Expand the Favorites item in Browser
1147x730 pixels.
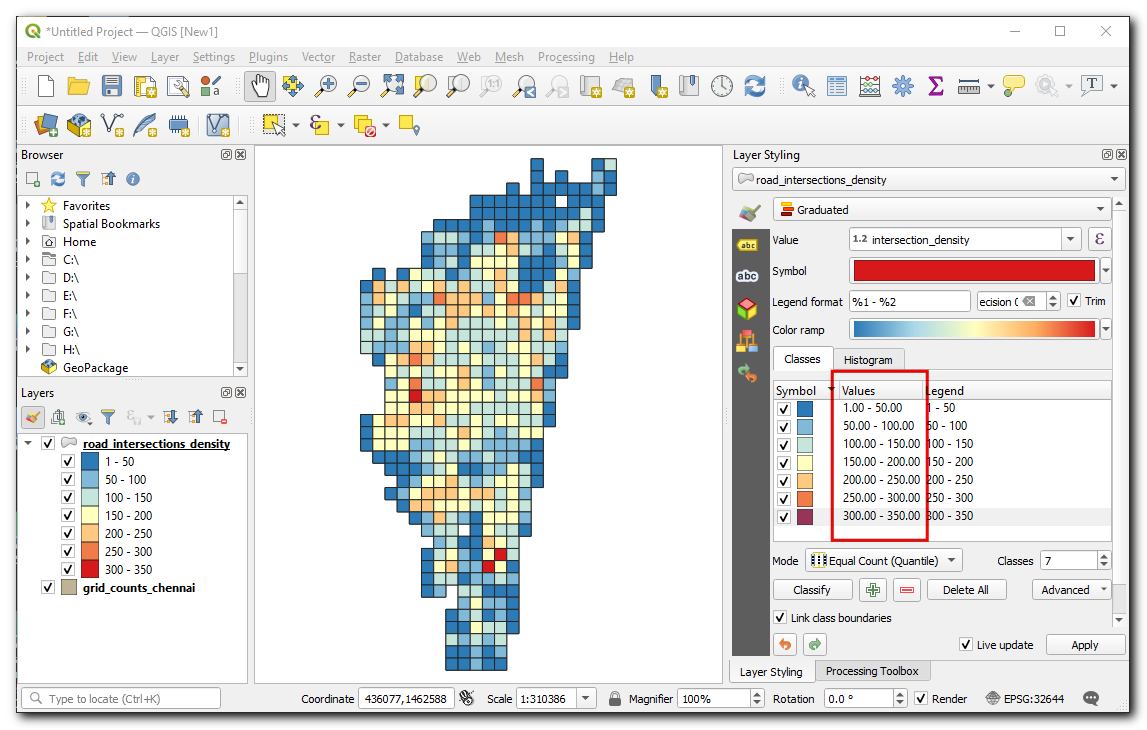coord(28,206)
